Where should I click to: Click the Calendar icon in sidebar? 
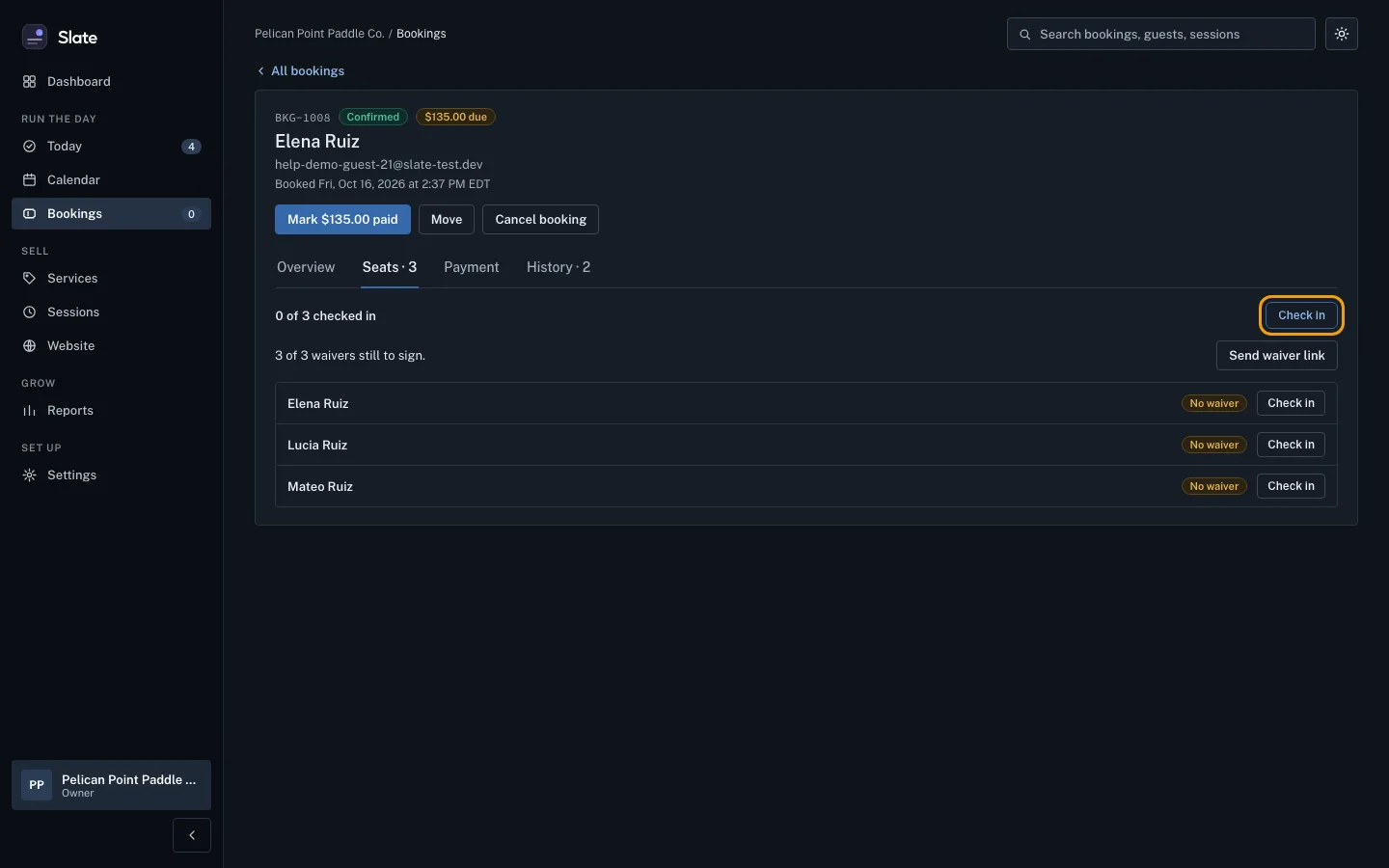point(29,180)
